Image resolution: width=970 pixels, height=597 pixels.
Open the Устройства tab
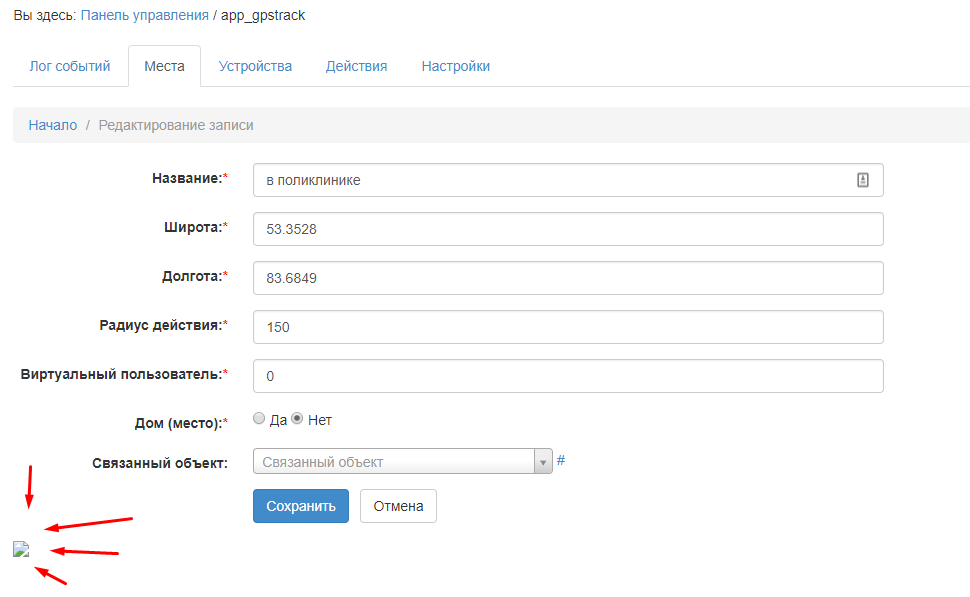coord(255,66)
